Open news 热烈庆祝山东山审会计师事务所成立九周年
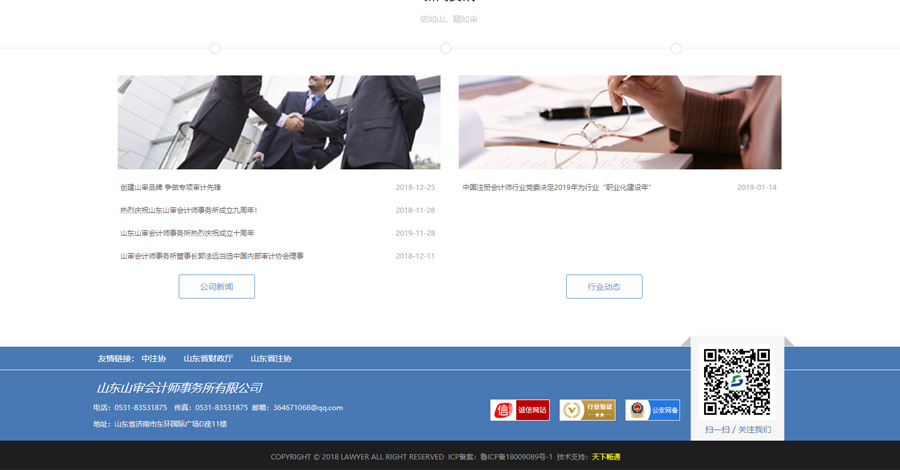Image resolution: width=900 pixels, height=470 pixels. point(189,210)
